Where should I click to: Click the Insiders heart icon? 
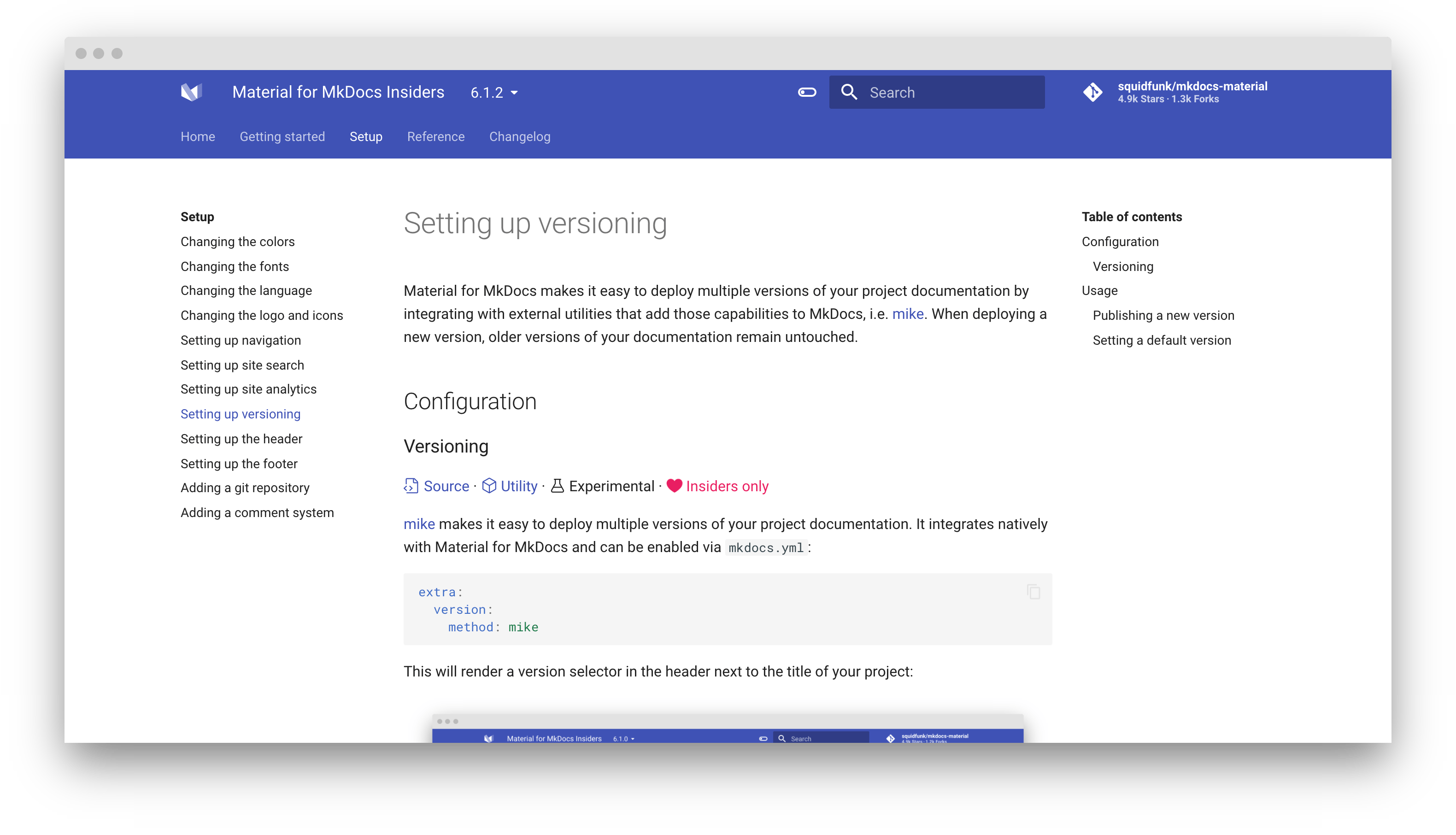point(675,486)
